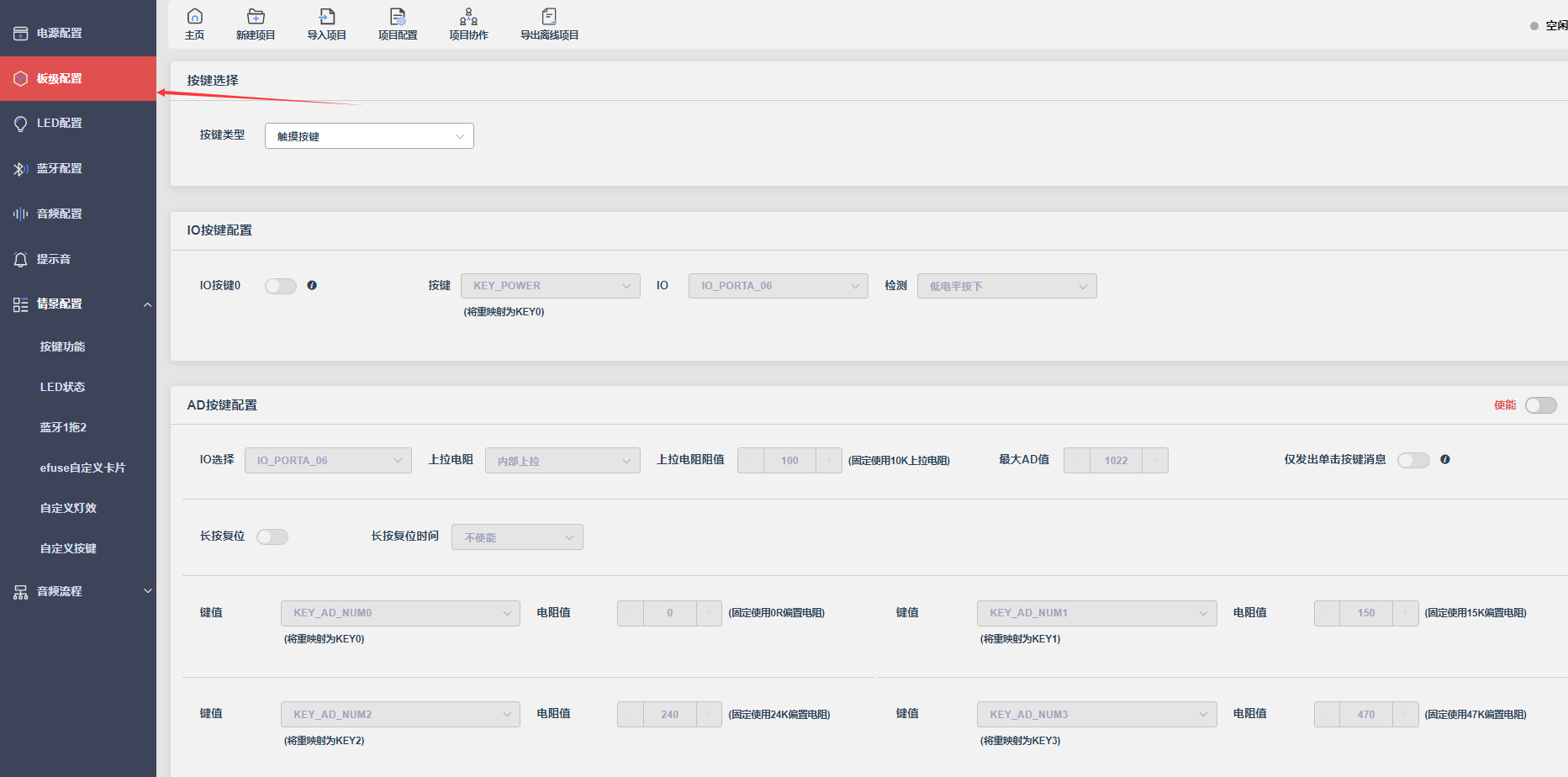This screenshot has height=777, width=1568.
Task: Open efuse自定义卡片 menu item
Action: (82, 468)
